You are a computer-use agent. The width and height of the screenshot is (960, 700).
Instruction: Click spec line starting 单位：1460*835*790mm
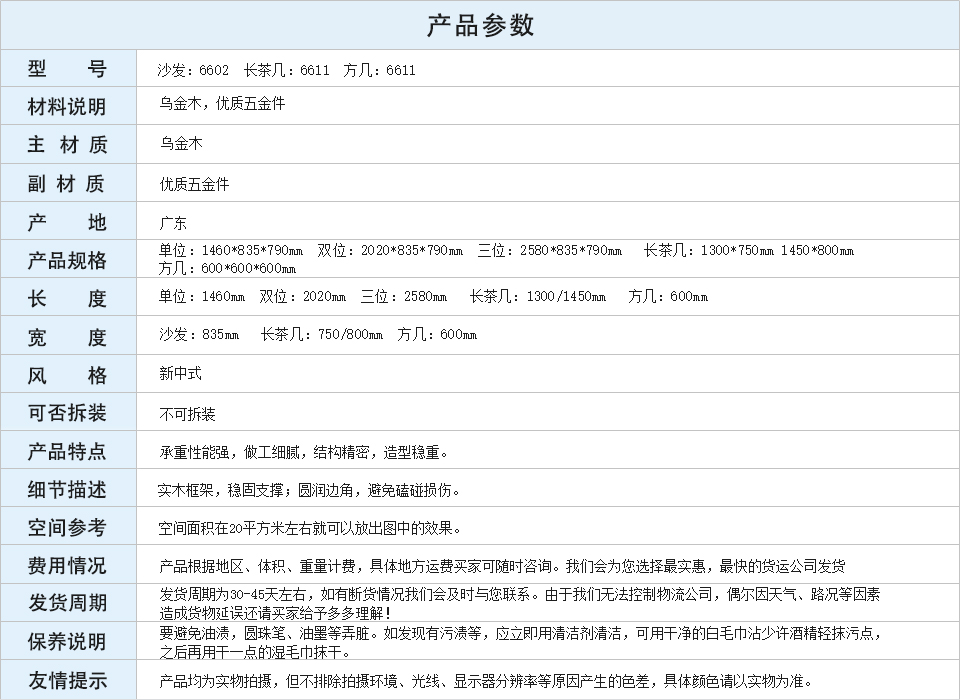[x=506, y=250]
